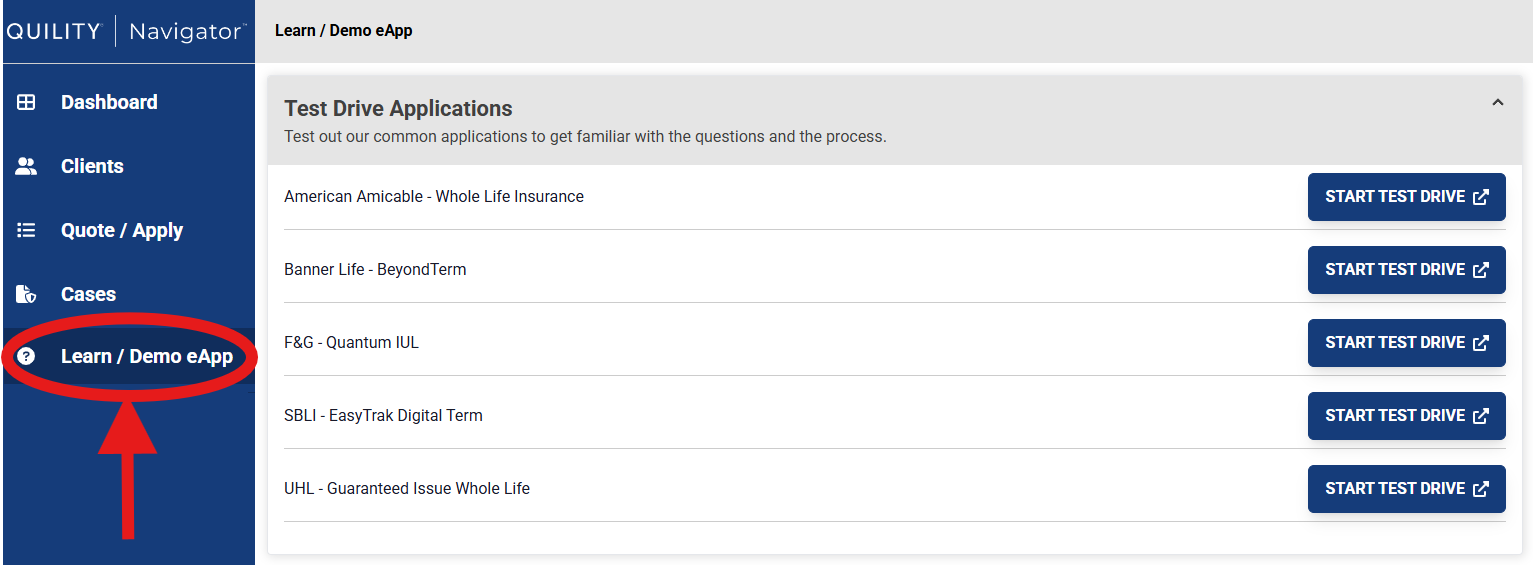Click the Test Drive Applications heading
Viewport: 1533px width, 565px height.
click(x=398, y=108)
